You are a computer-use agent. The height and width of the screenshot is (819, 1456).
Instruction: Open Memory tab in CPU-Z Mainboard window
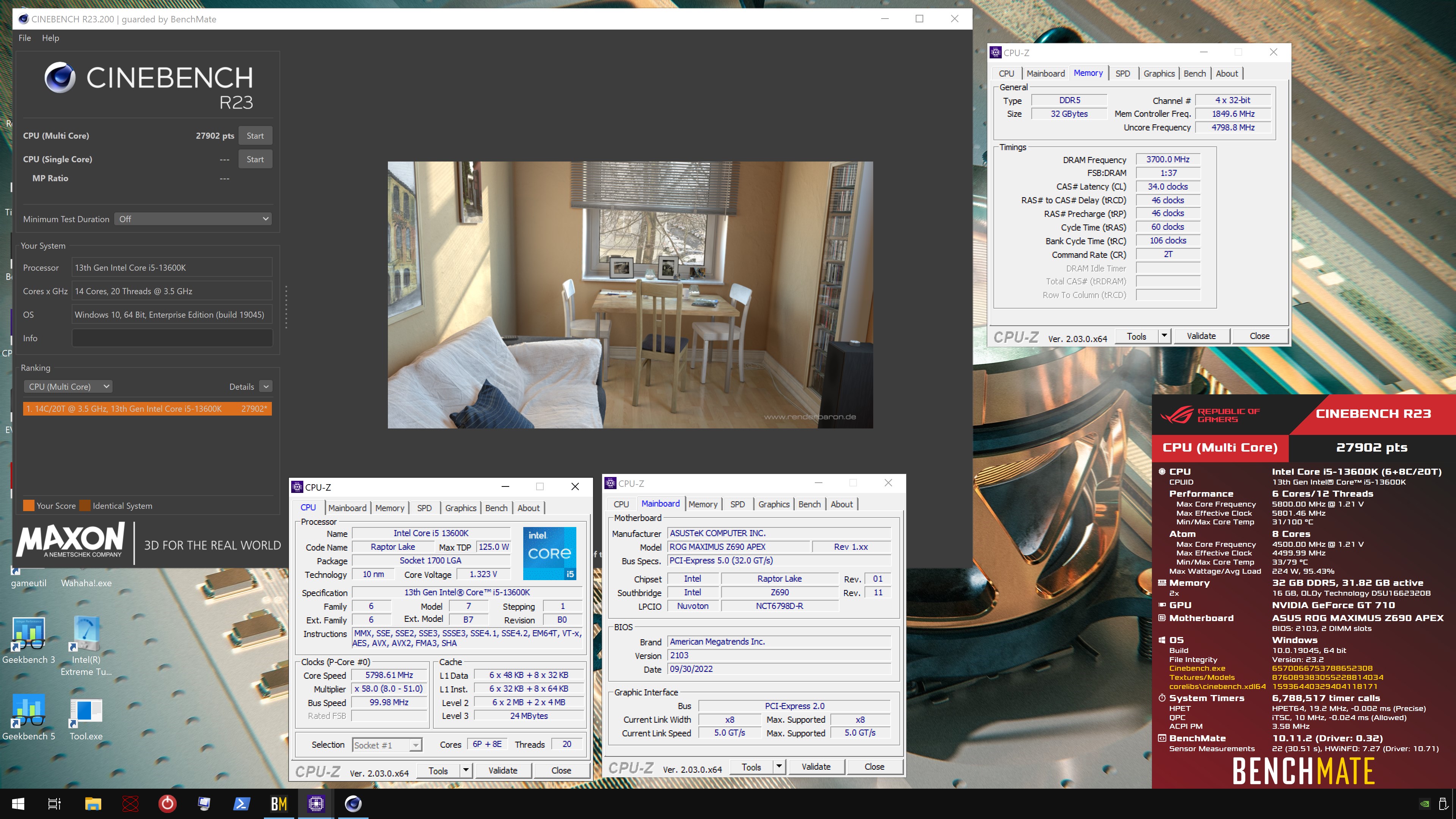click(x=703, y=504)
